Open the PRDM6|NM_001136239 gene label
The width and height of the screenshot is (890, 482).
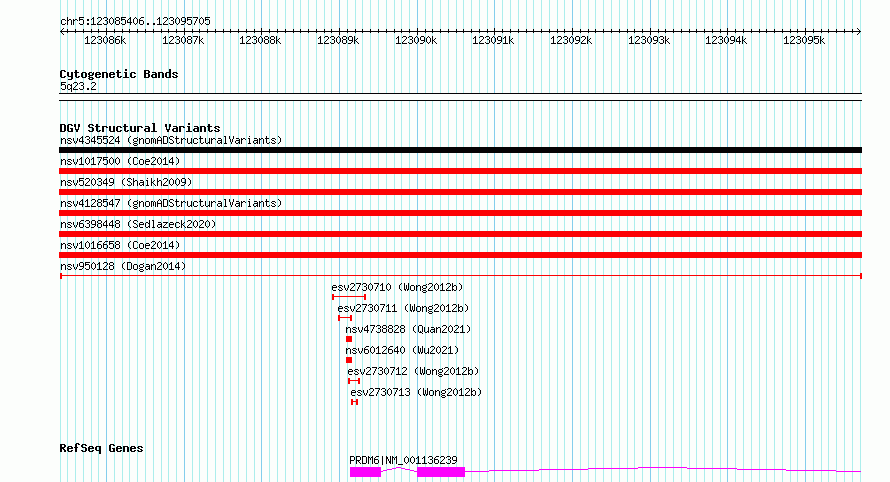pyautogui.click(x=403, y=460)
